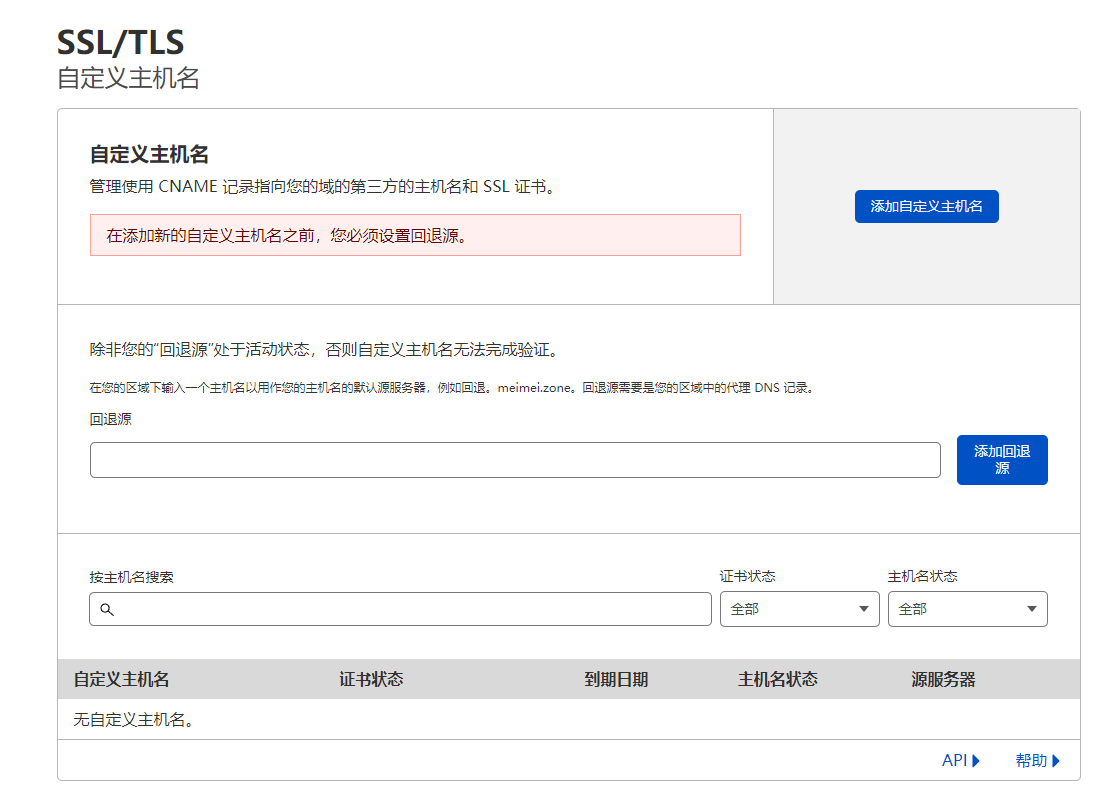Click the 添加回退源 button
Image resolution: width=1116 pixels, height=811 pixels.
click(1001, 460)
